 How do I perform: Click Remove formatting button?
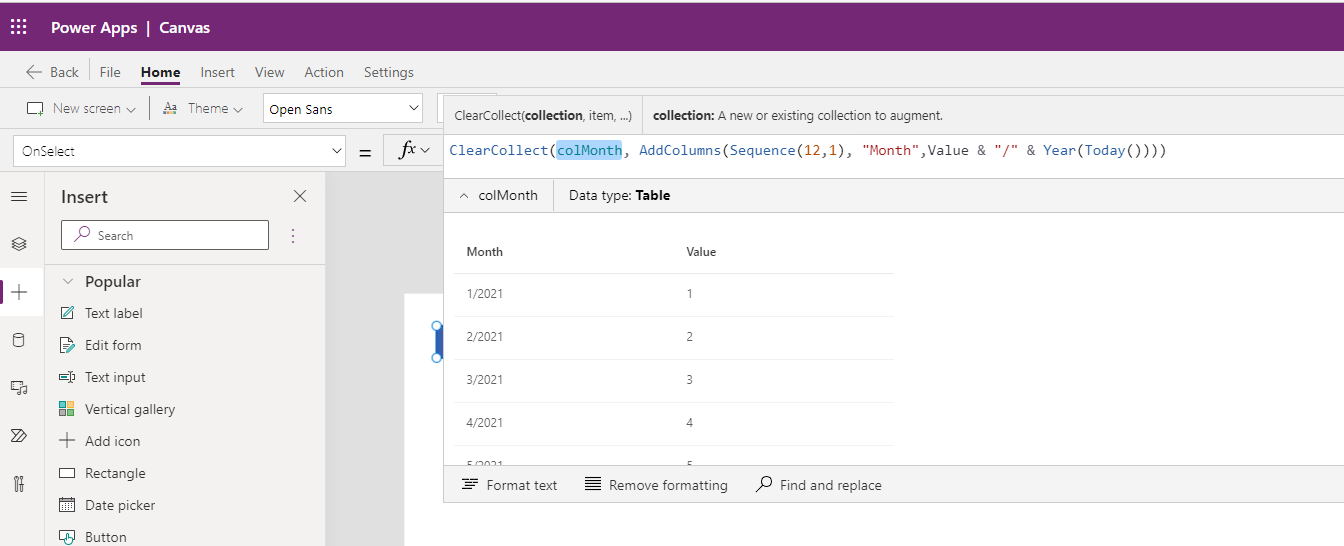coord(656,485)
